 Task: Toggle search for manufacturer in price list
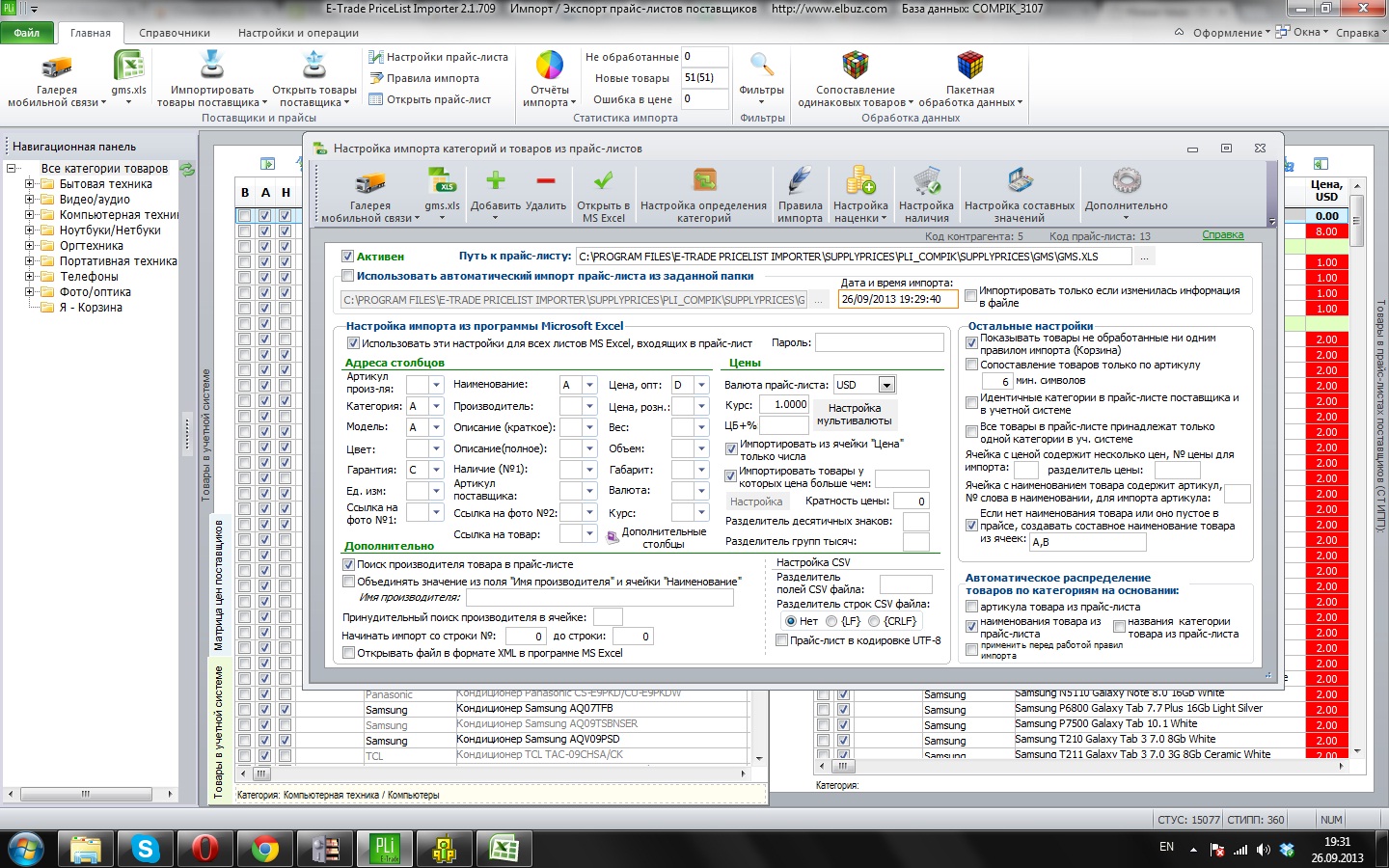point(348,564)
